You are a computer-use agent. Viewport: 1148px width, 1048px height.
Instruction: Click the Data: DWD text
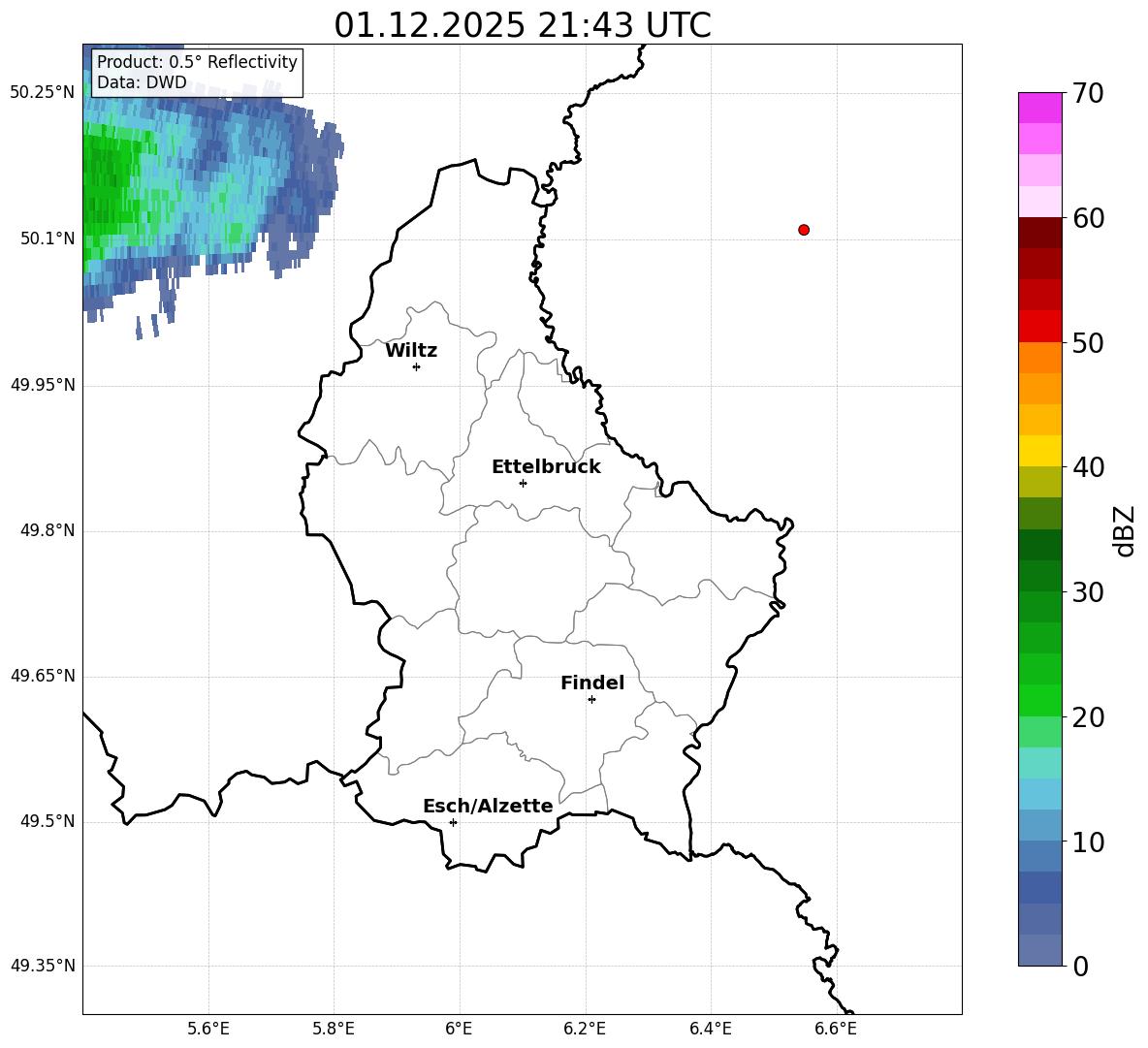point(142,82)
